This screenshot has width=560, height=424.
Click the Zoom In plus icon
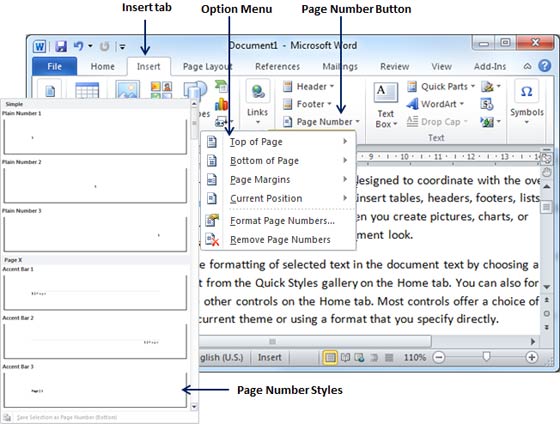pyautogui.click(x=531, y=357)
